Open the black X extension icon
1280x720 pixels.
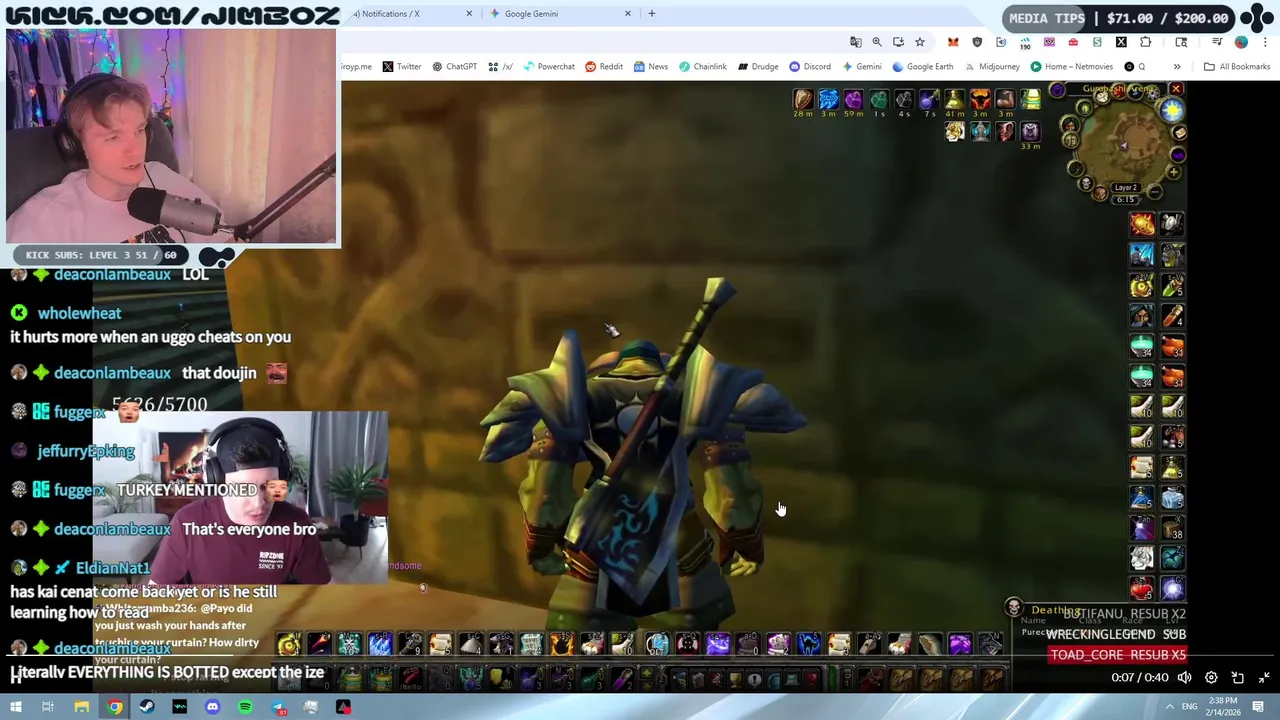coord(1121,42)
